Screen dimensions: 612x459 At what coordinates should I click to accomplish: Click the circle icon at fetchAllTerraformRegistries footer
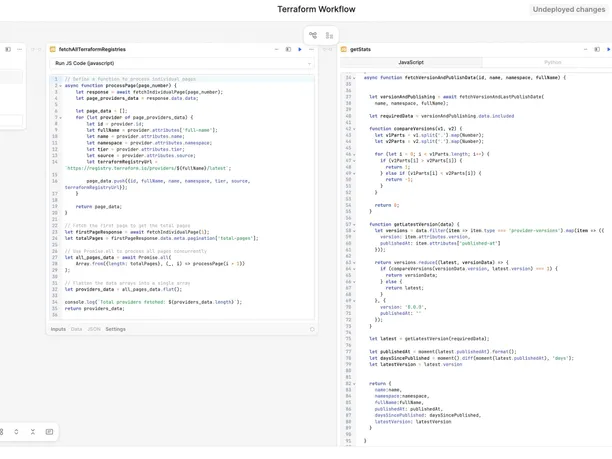[x=312, y=329]
